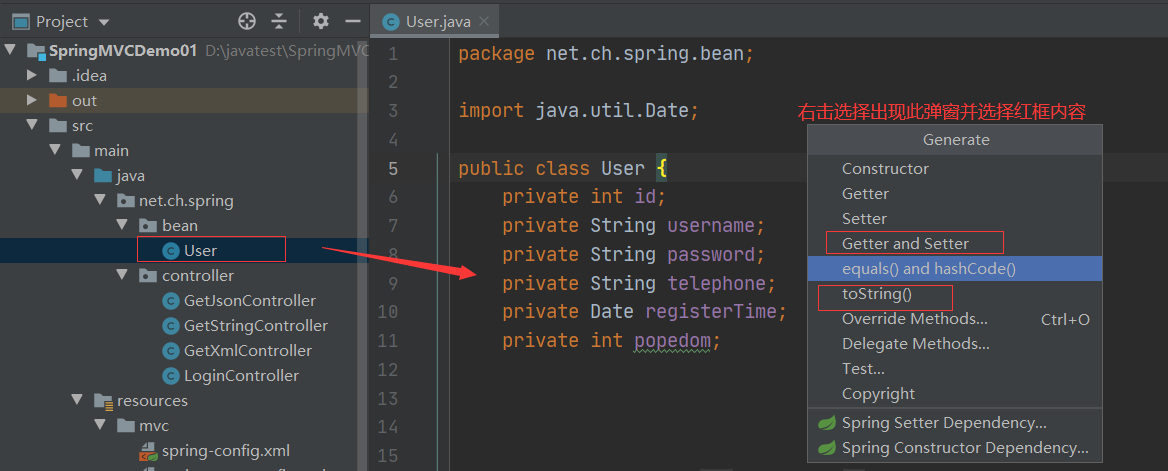Click the resources folder icon

pos(103,401)
